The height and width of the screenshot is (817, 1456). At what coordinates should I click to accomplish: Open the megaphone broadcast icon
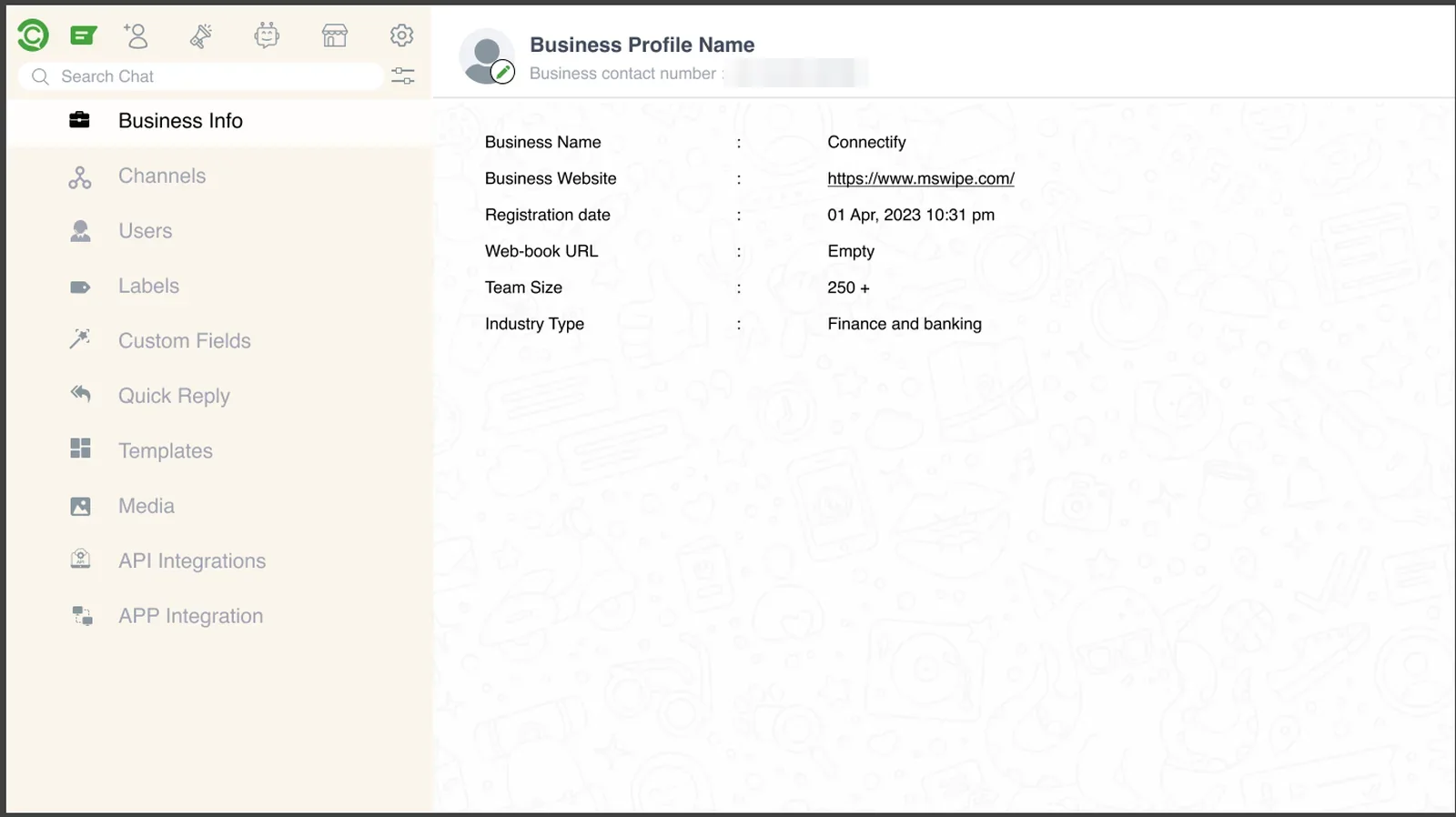(201, 35)
